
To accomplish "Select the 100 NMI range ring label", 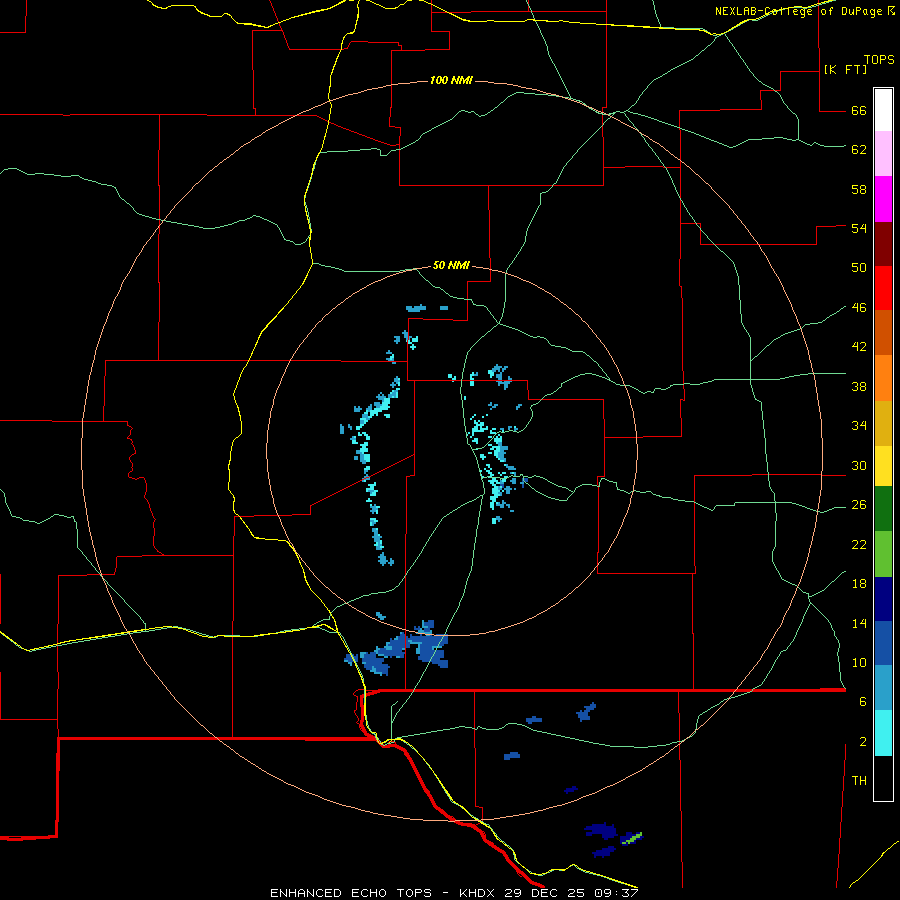I will (451, 80).
